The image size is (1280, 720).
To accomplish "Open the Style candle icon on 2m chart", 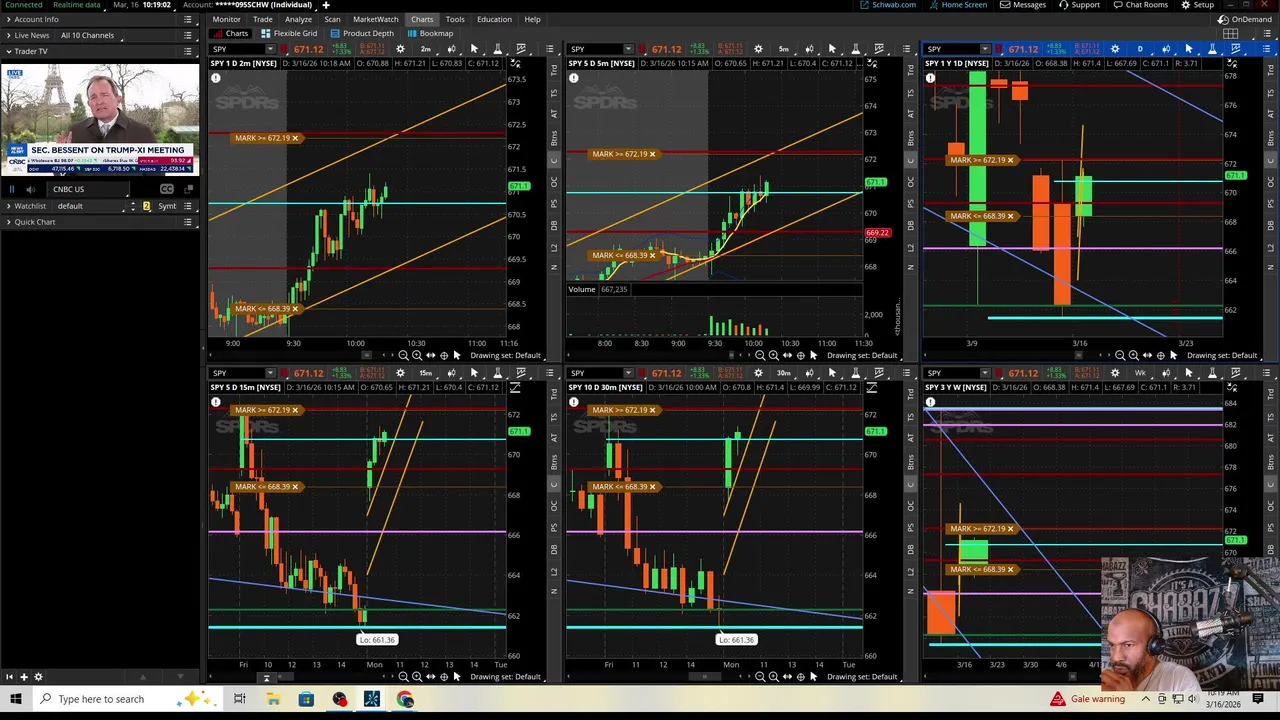I will [x=451, y=49].
